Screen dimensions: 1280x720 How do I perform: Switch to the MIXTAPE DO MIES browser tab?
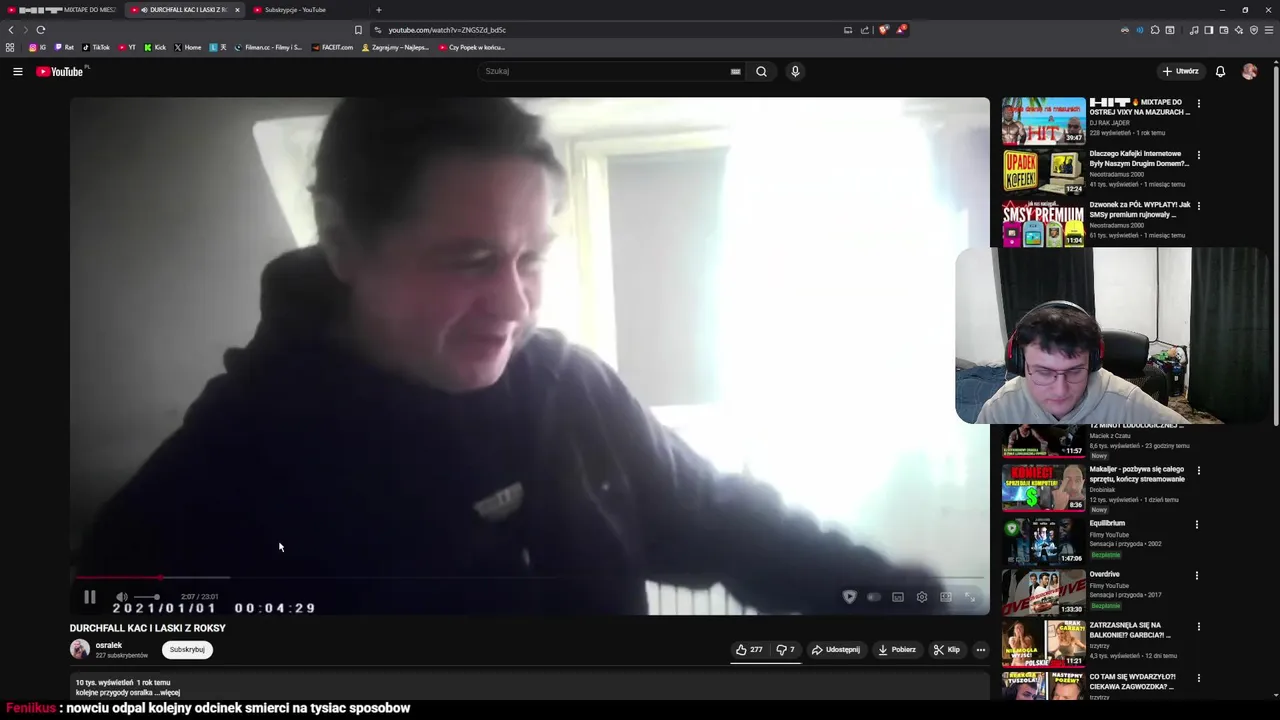[62, 10]
